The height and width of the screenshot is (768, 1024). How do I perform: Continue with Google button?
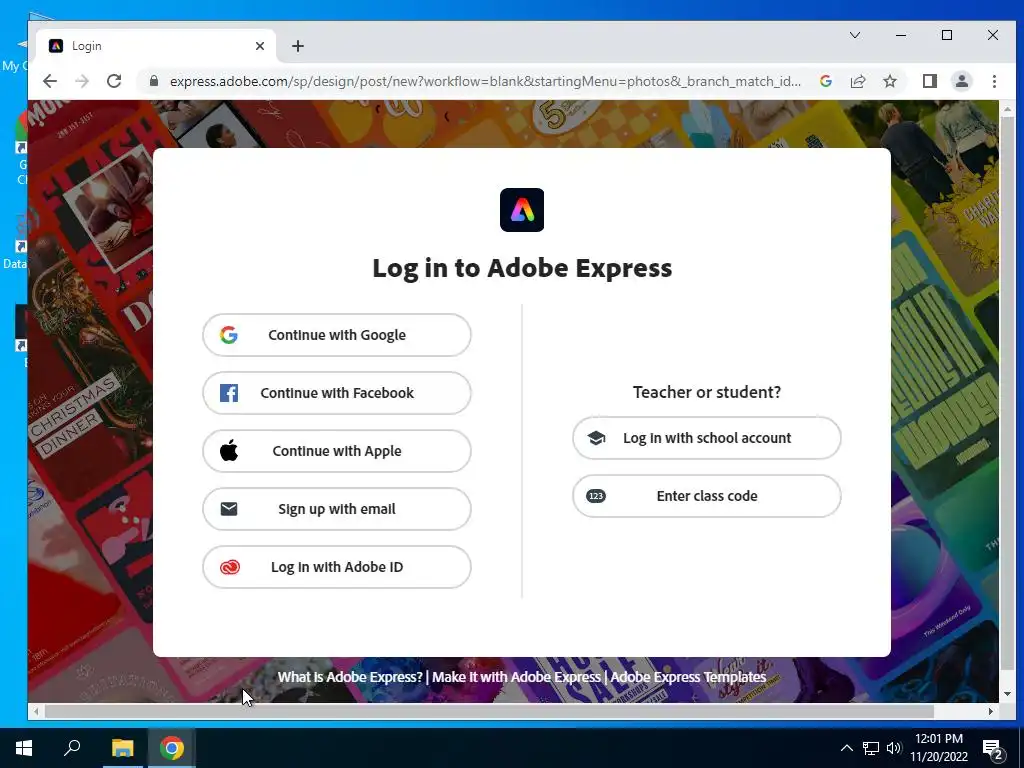point(337,335)
